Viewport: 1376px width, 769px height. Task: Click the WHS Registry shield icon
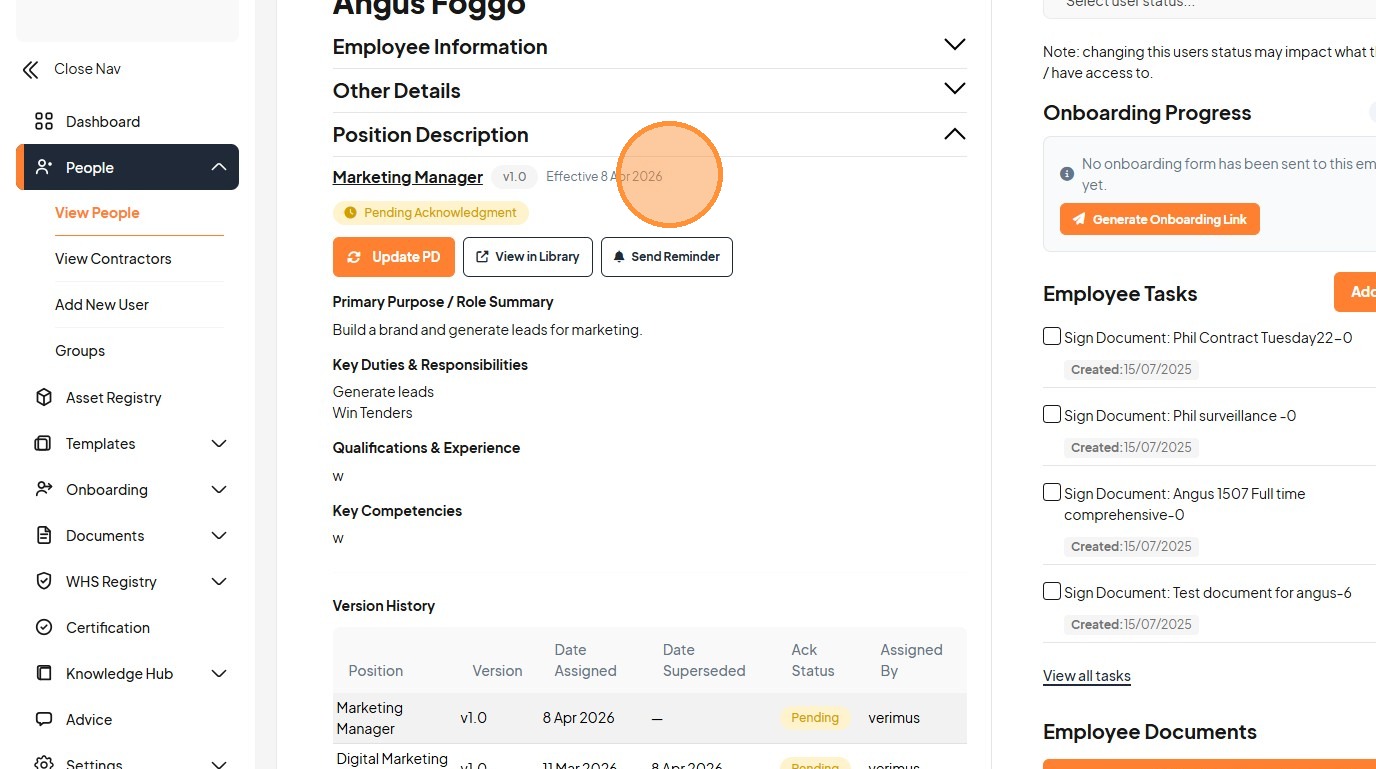pyautogui.click(x=44, y=582)
